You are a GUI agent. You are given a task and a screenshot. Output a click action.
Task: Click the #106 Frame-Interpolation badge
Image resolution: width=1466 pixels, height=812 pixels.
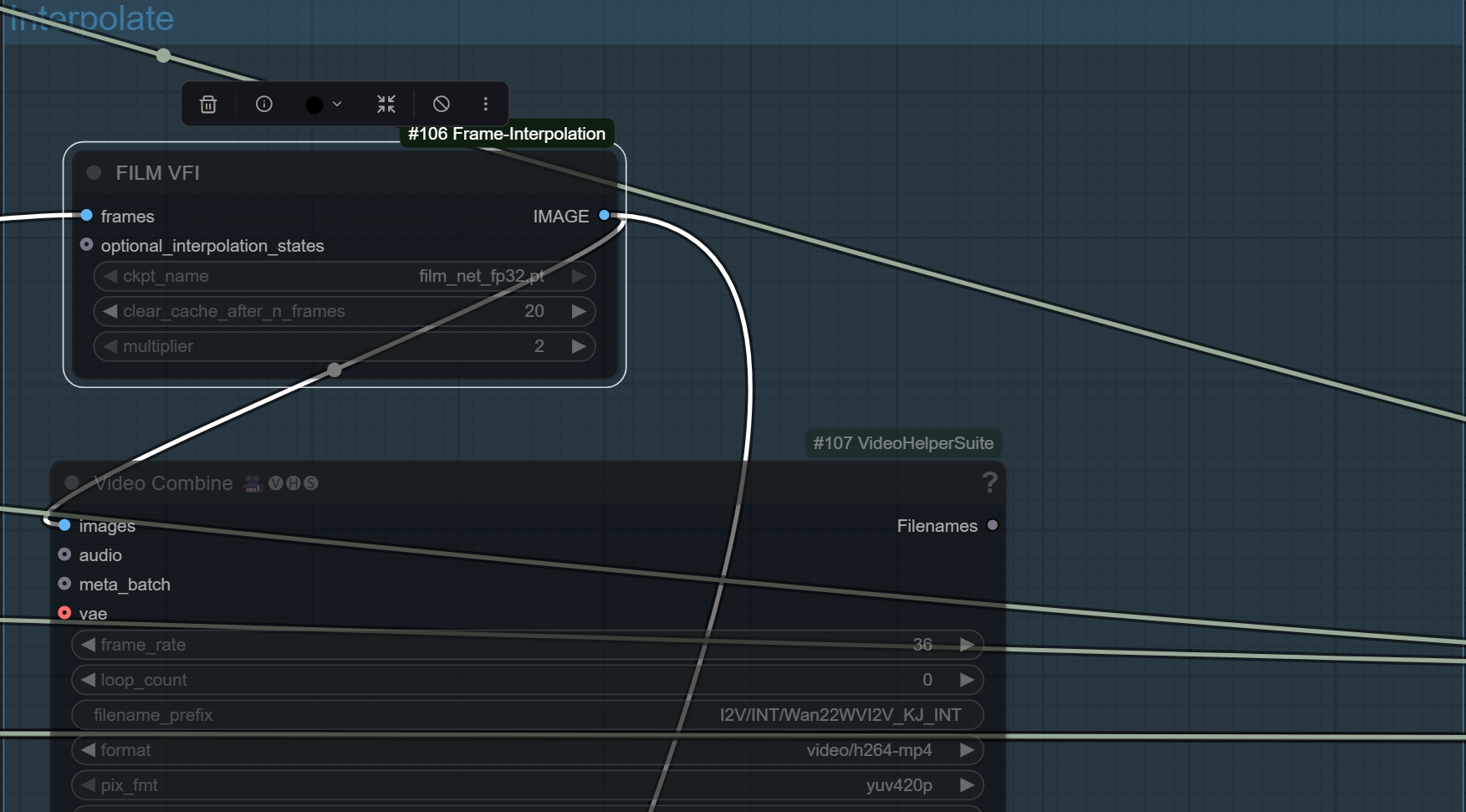[507, 134]
